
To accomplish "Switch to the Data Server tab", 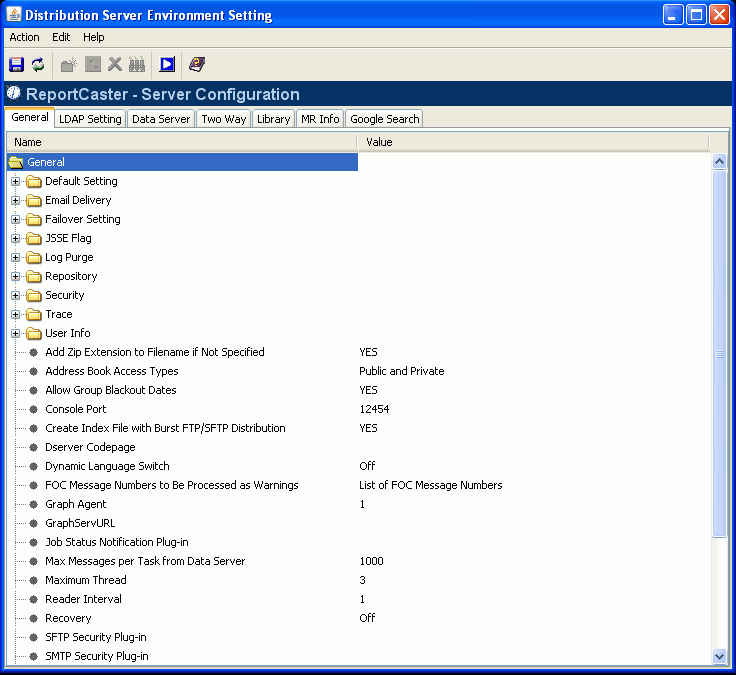I will pos(161,119).
